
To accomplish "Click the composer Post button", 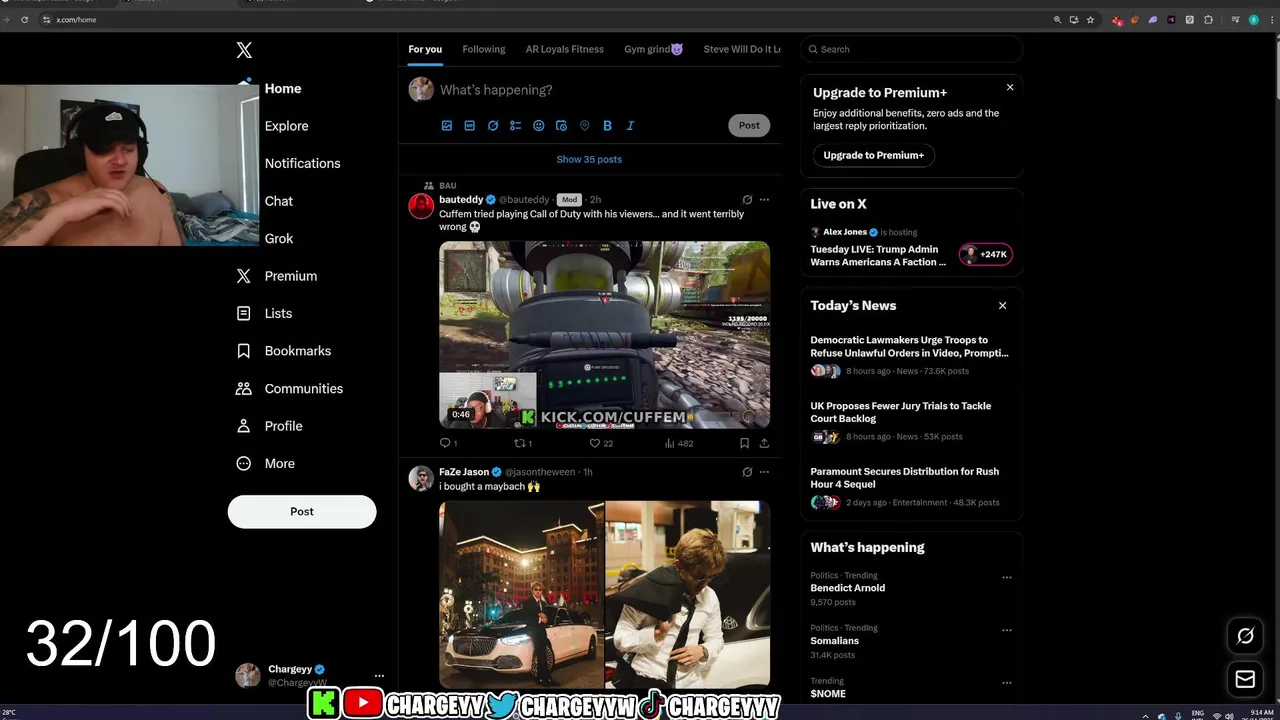I will coord(749,125).
